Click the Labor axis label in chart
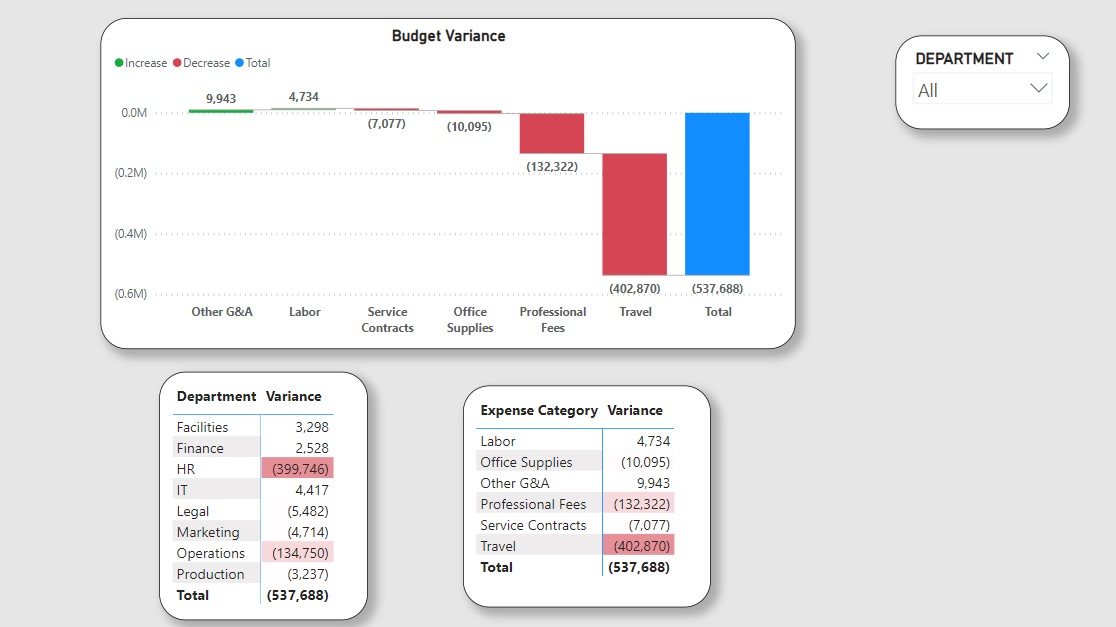Viewport: 1116px width, 627px height. [305, 312]
